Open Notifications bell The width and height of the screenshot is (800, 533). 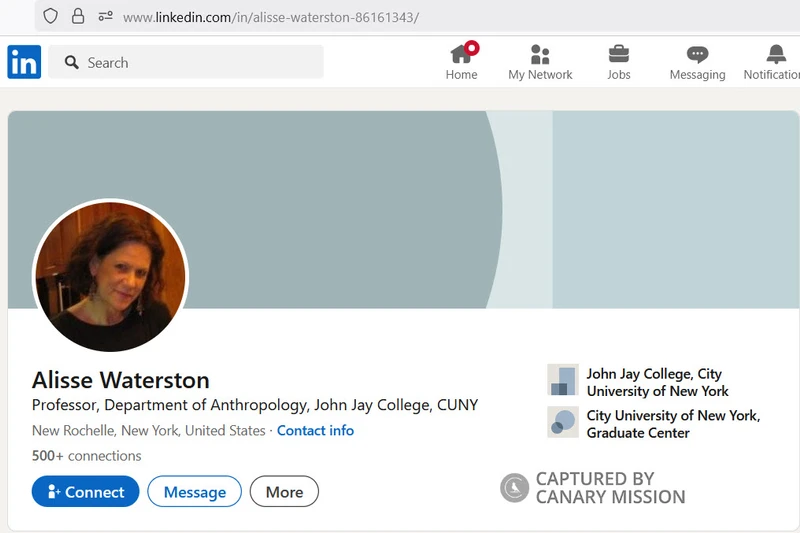point(772,62)
